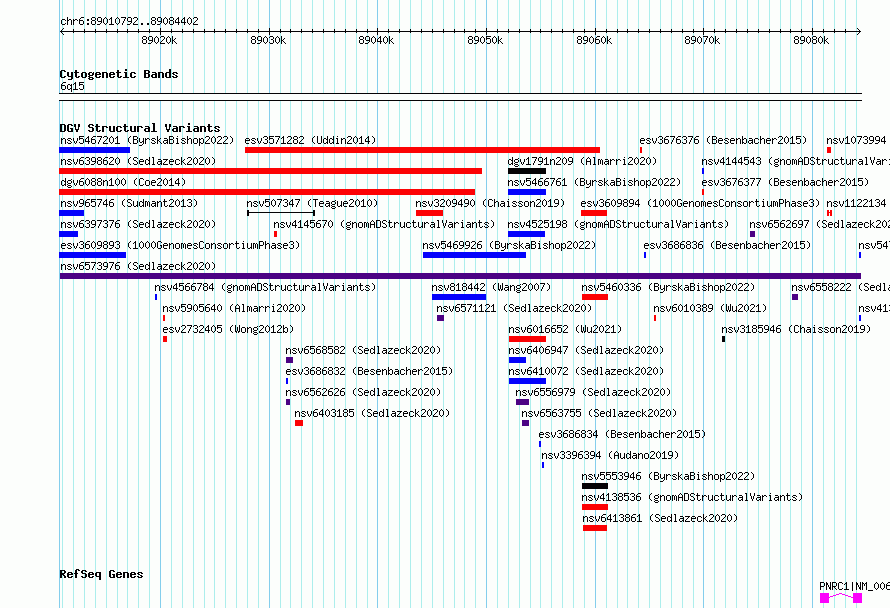Click the blue bar under nsv818442
Screen dimensions: 890x608
459,297
